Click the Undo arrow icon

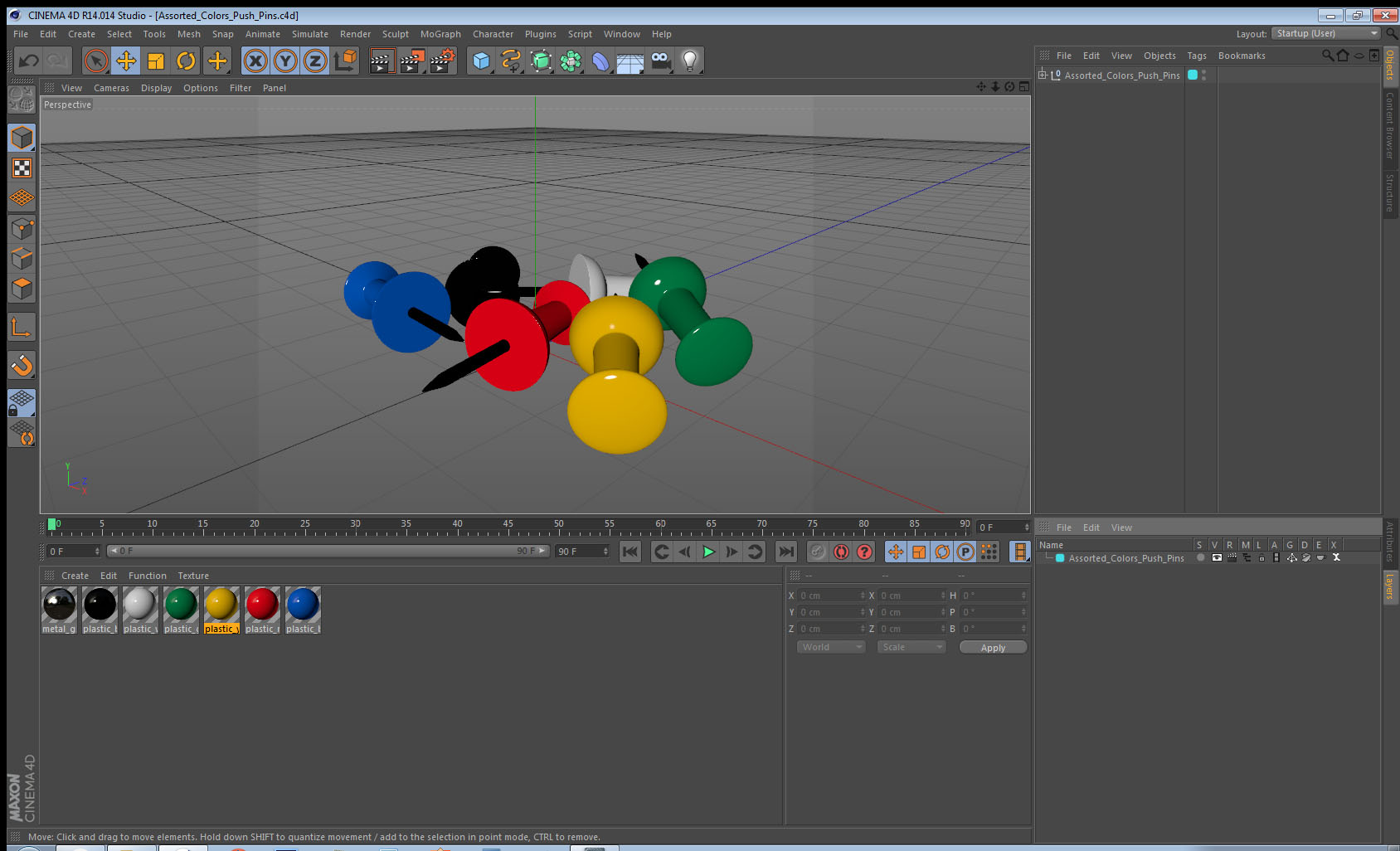tap(29, 61)
